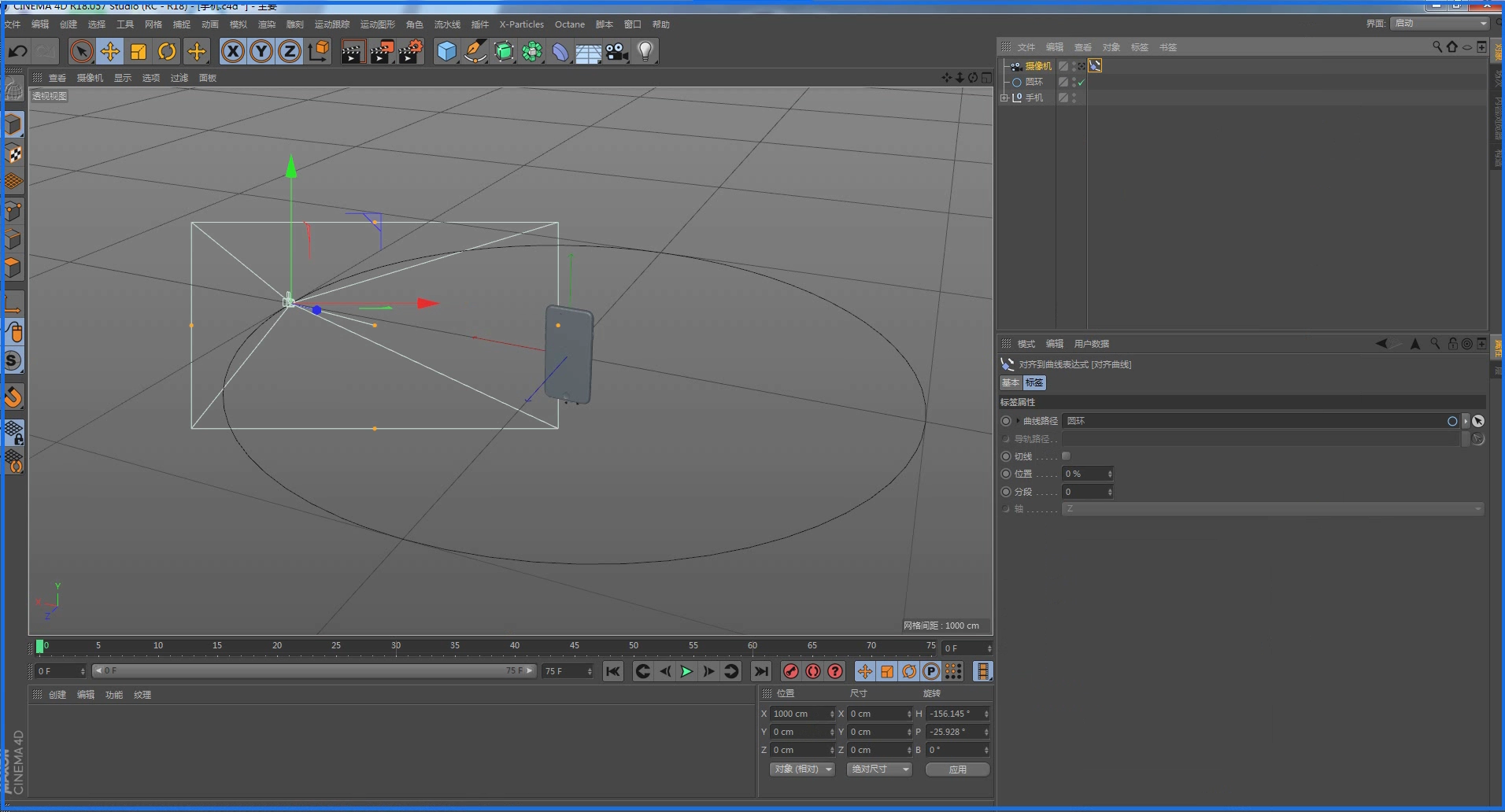Toggle world coordinate system icon
The width and height of the screenshot is (1505, 812).
[x=319, y=52]
